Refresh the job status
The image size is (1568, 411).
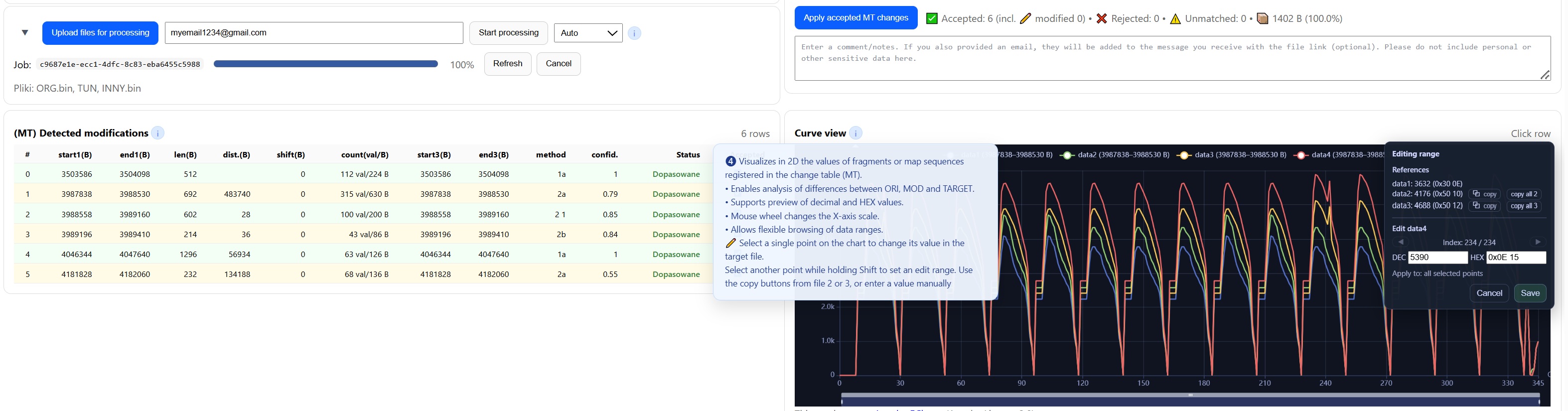(x=508, y=64)
